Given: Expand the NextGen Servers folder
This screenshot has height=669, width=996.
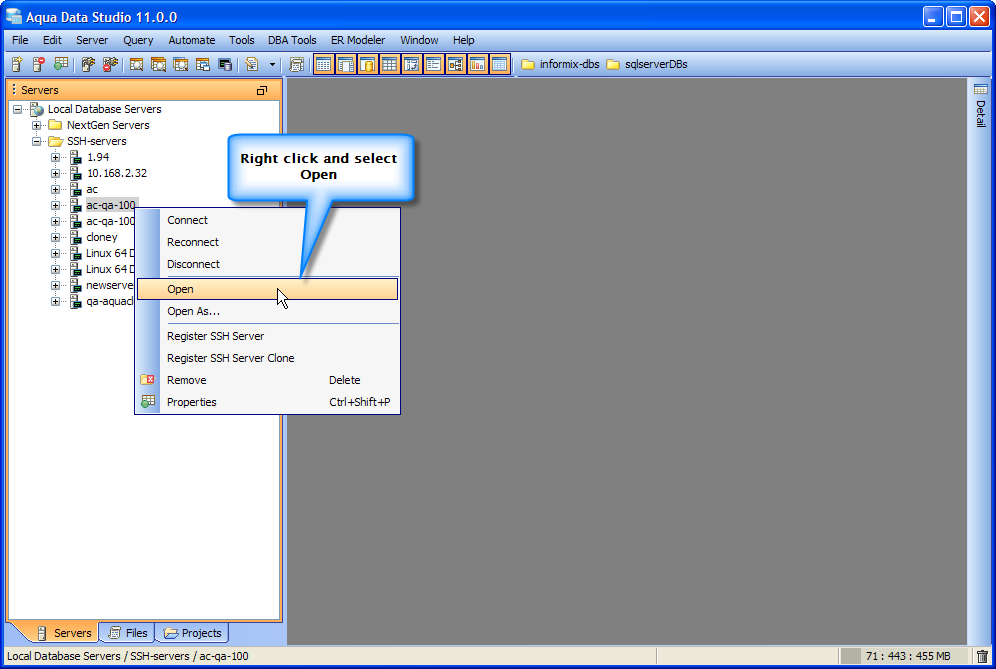Looking at the screenshot, I should [x=37, y=125].
